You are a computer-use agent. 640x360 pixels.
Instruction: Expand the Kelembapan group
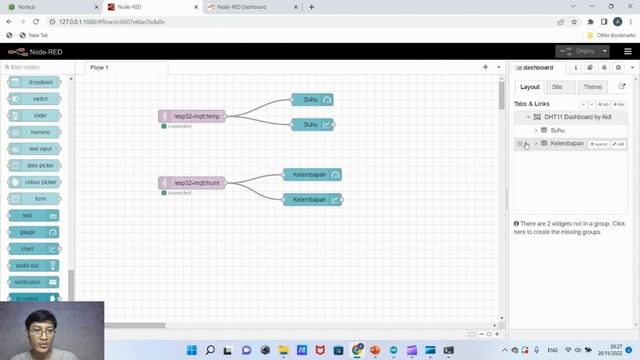click(x=536, y=143)
